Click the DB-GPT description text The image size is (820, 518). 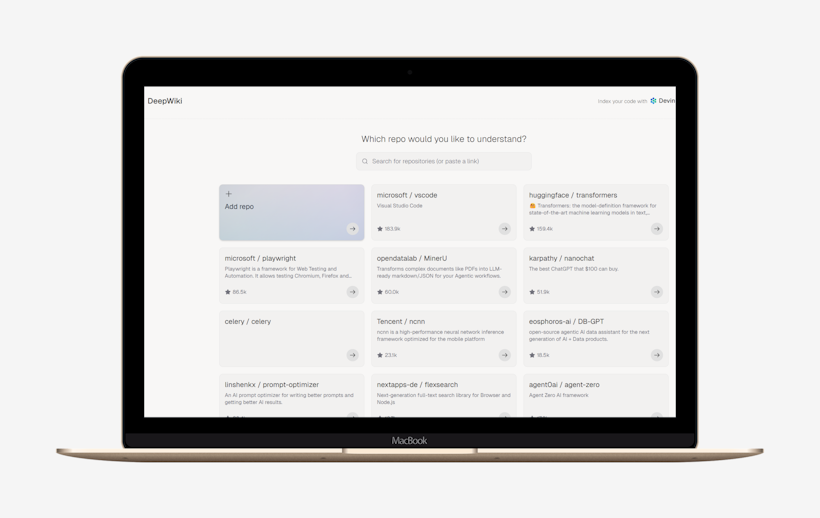[x=589, y=336]
